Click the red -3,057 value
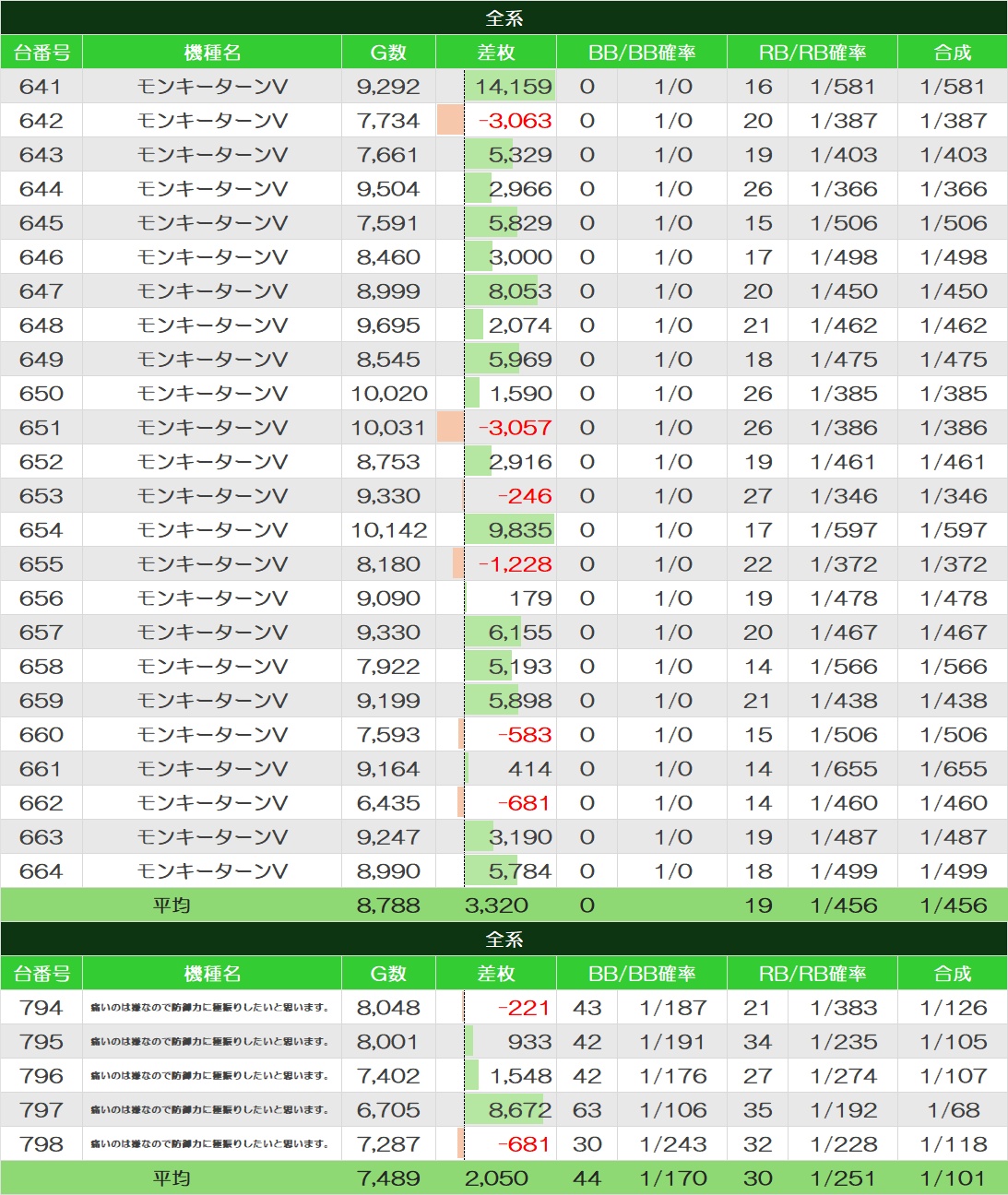This screenshot has width=1008, height=1195. 515,428
